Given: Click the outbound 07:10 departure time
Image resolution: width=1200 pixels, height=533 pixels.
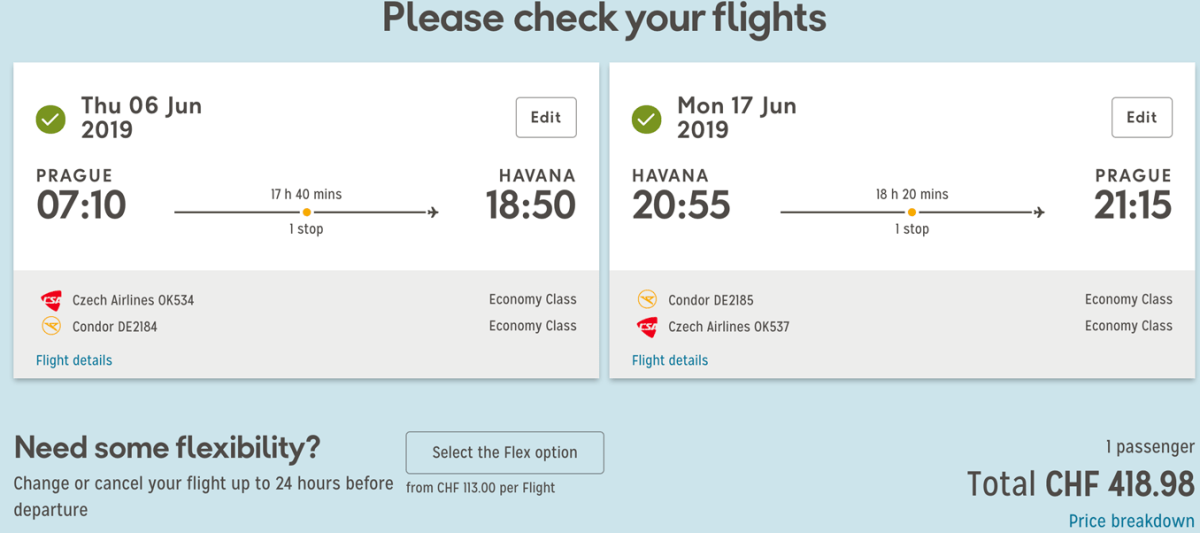Looking at the screenshot, I should pos(81,205).
